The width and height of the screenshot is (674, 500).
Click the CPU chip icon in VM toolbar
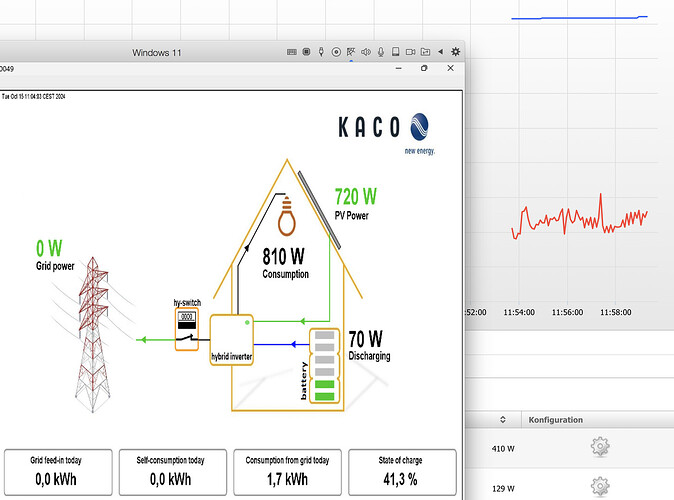pyautogui.click(x=306, y=52)
